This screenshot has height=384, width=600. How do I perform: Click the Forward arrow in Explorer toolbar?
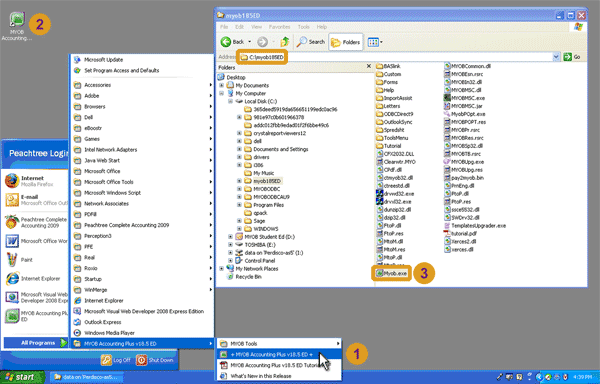pyautogui.click(x=262, y=42)
